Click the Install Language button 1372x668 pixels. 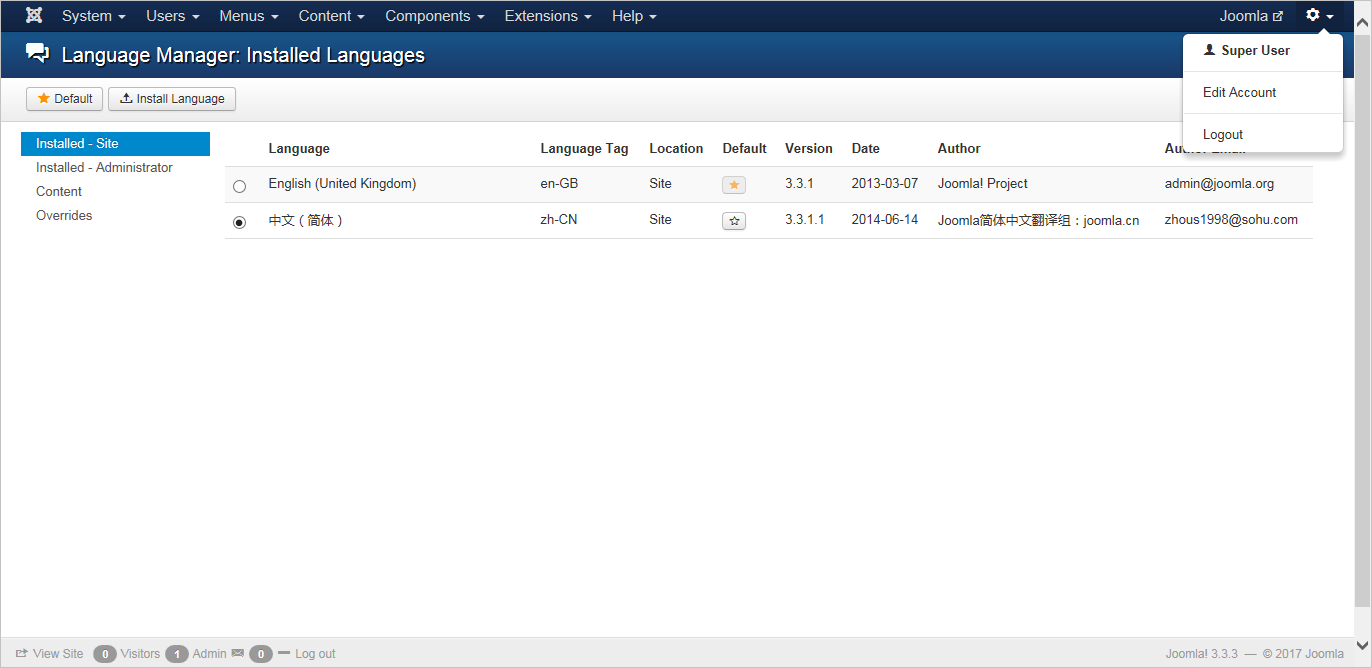172,99
